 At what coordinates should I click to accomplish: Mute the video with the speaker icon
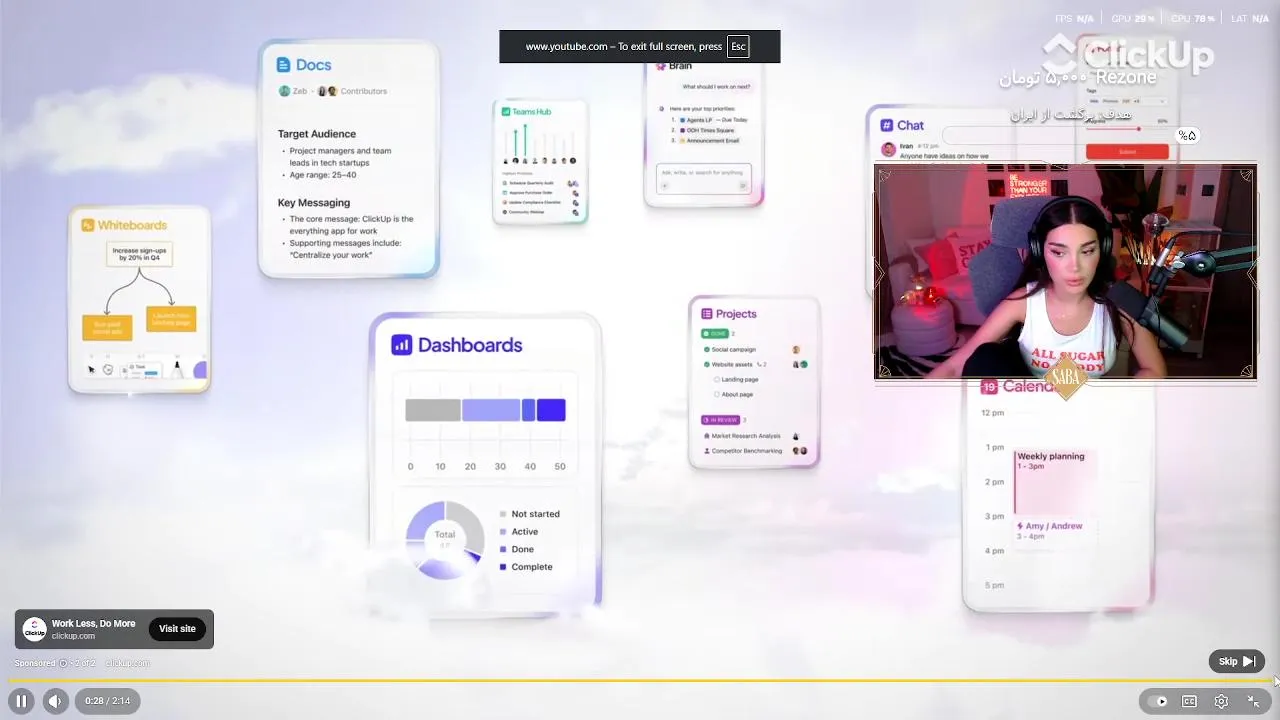[55, 701]
